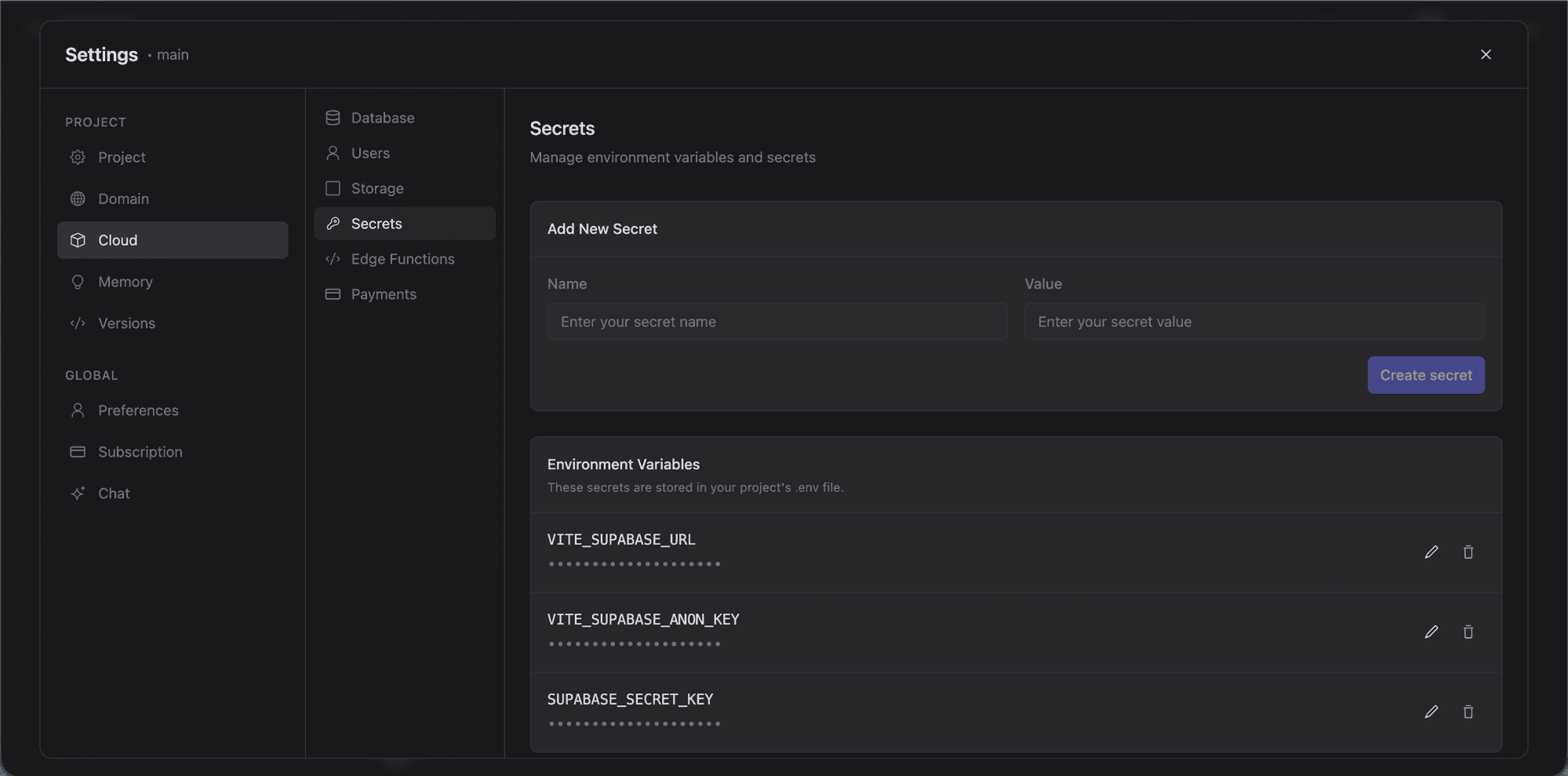Image resolution: width=1568 pixels, height=776 pixels.
Task: Open the Payments tab
Action: coord(405,294)
